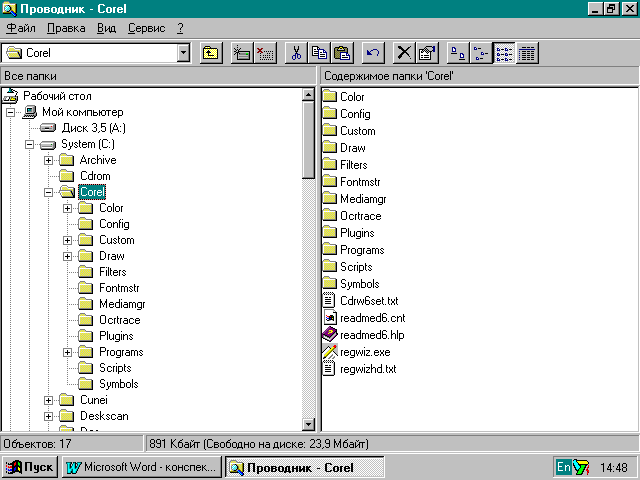This screenshot has height=480, width=640.
Task: Select Config folder in tree
Action: point(114,224)
